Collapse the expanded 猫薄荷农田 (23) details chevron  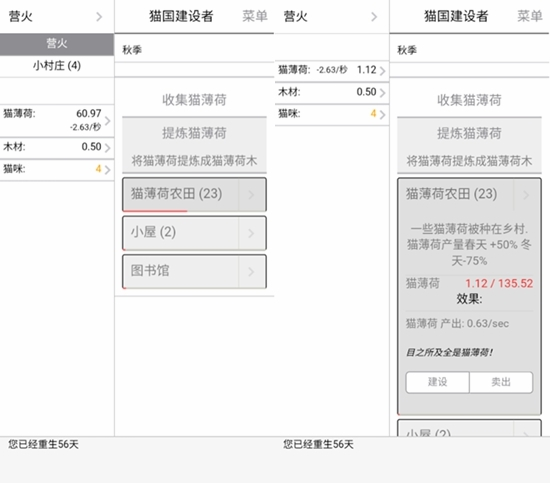pos(526,195)
